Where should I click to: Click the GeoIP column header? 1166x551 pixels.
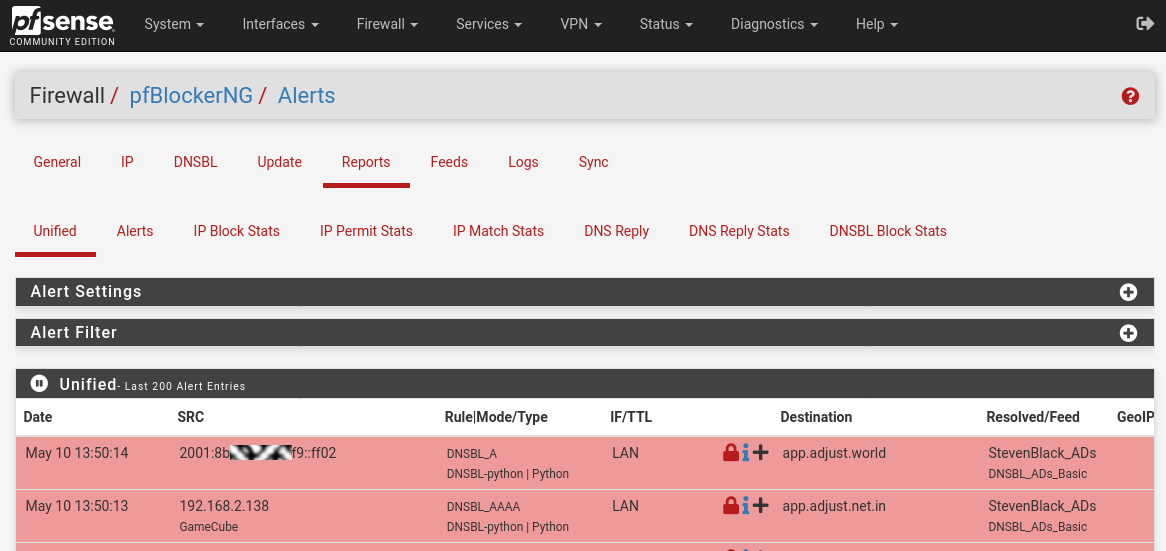pyautogui.click(x=1135, y=417)
